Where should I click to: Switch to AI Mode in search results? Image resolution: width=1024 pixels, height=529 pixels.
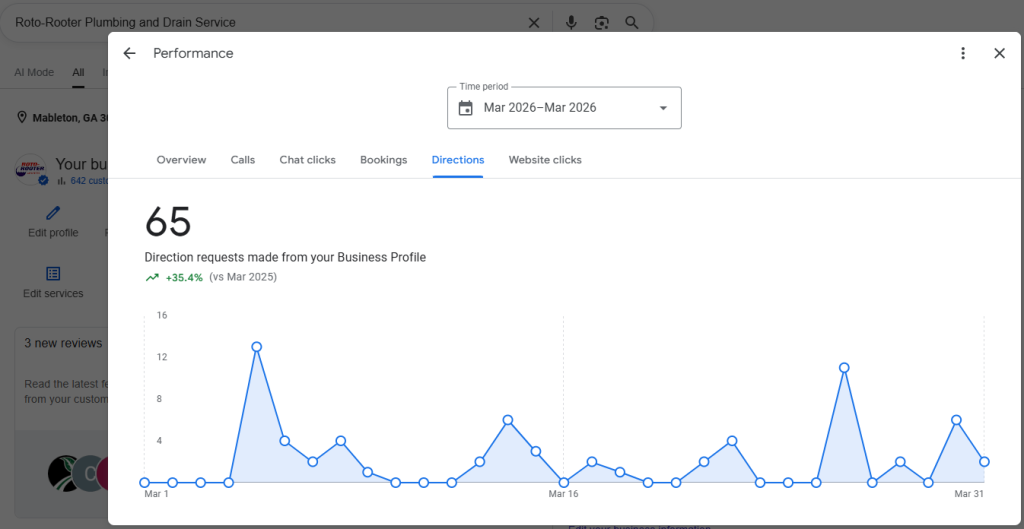34,72
